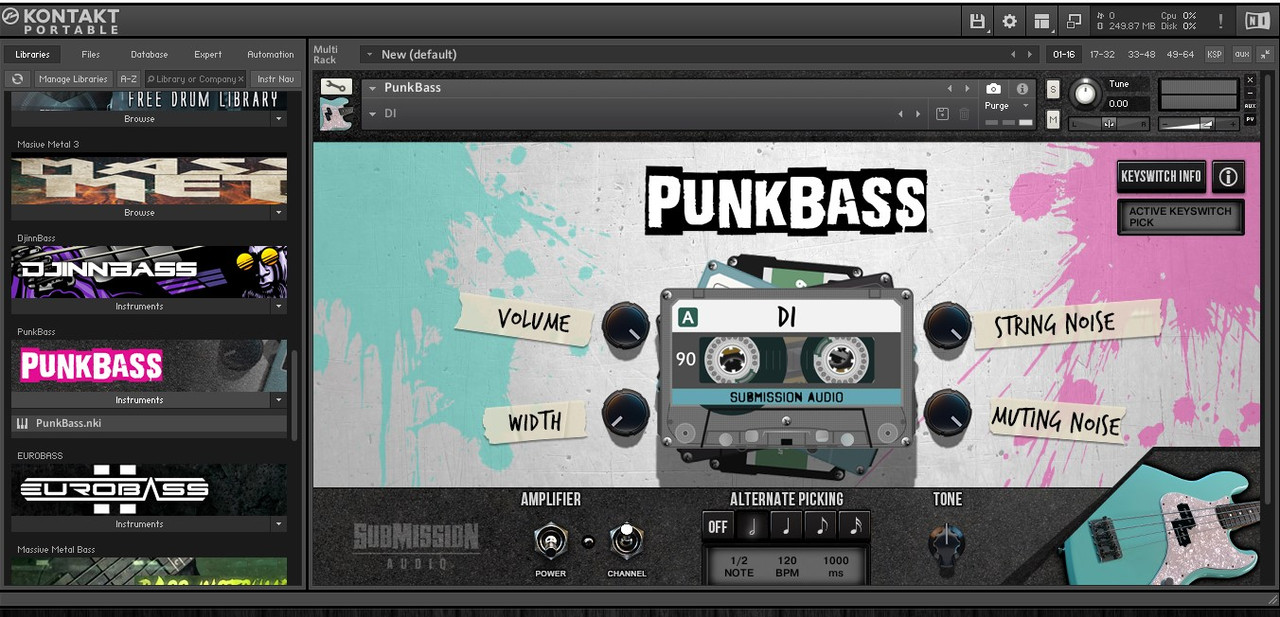Image resolution: width=1280 pixels, height=617 pixels.
Task: Select previous snapshot using DI left arrow
Action: tap(902, 114)
